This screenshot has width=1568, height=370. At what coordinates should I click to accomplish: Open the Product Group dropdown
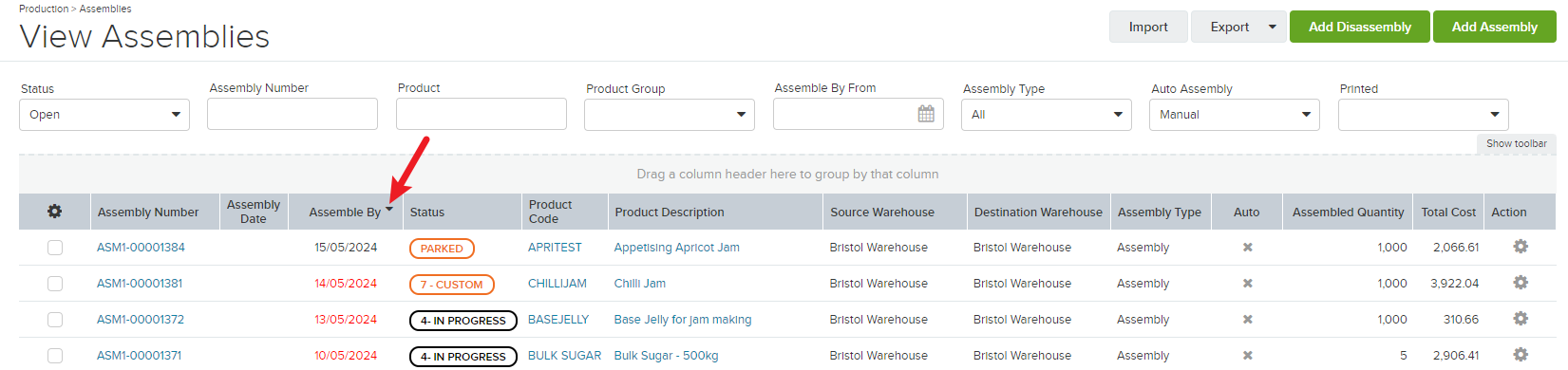pyautogui.click(x=670, y=115)
